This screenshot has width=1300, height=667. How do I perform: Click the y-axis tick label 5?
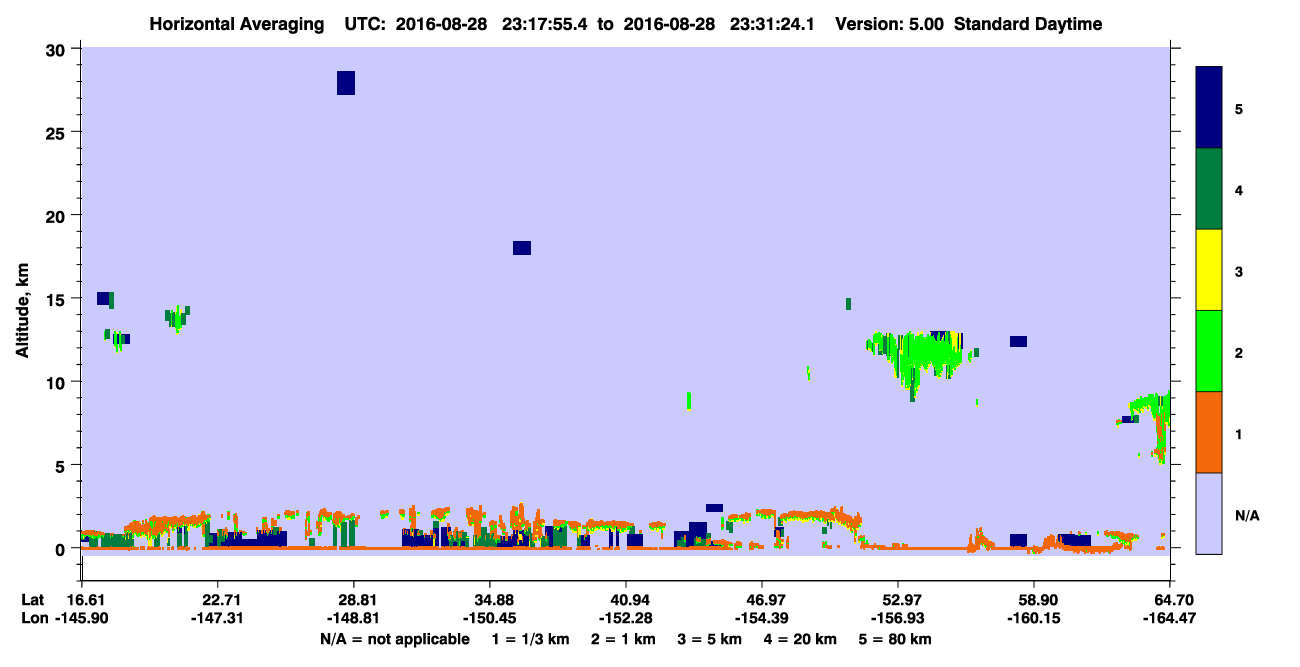click(62, 465)
